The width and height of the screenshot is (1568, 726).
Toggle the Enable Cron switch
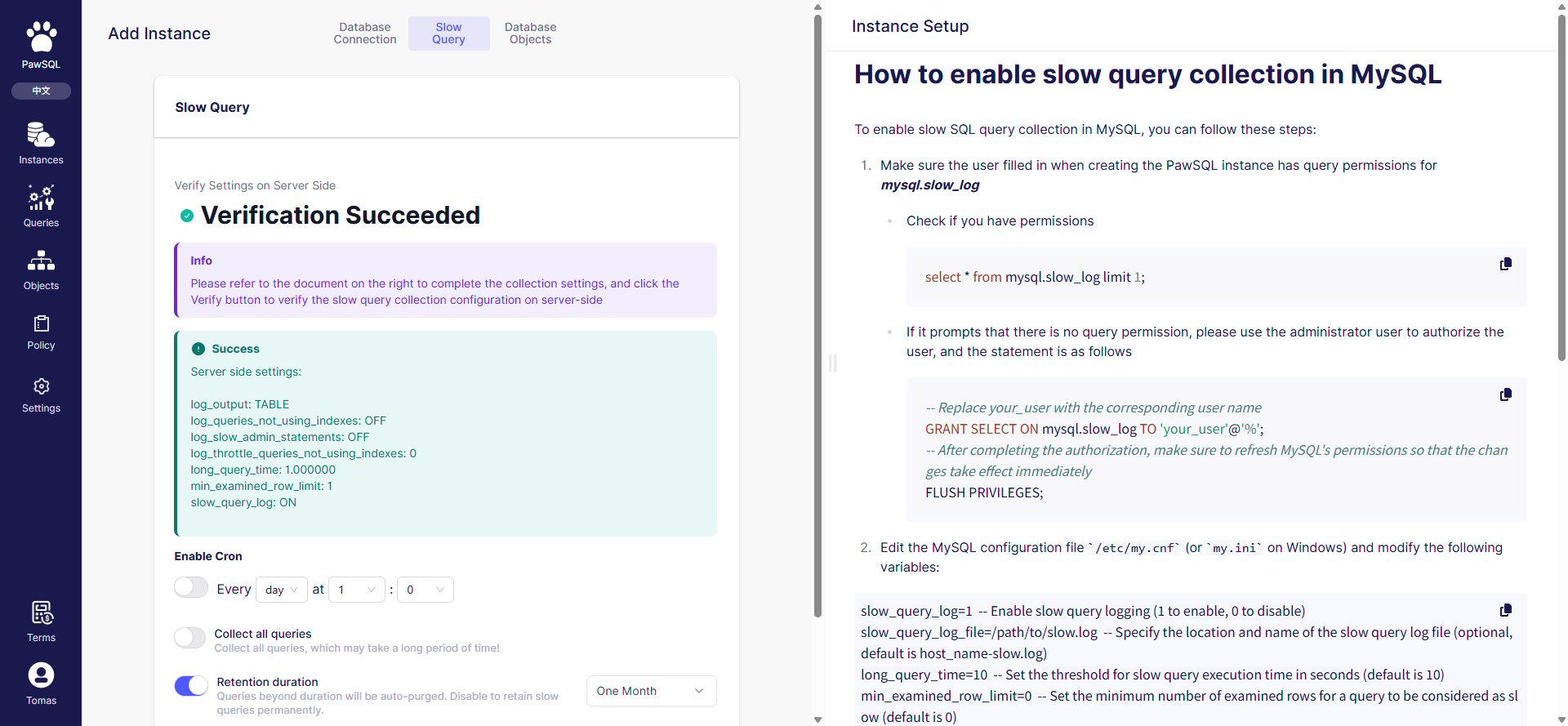(191, 588)
